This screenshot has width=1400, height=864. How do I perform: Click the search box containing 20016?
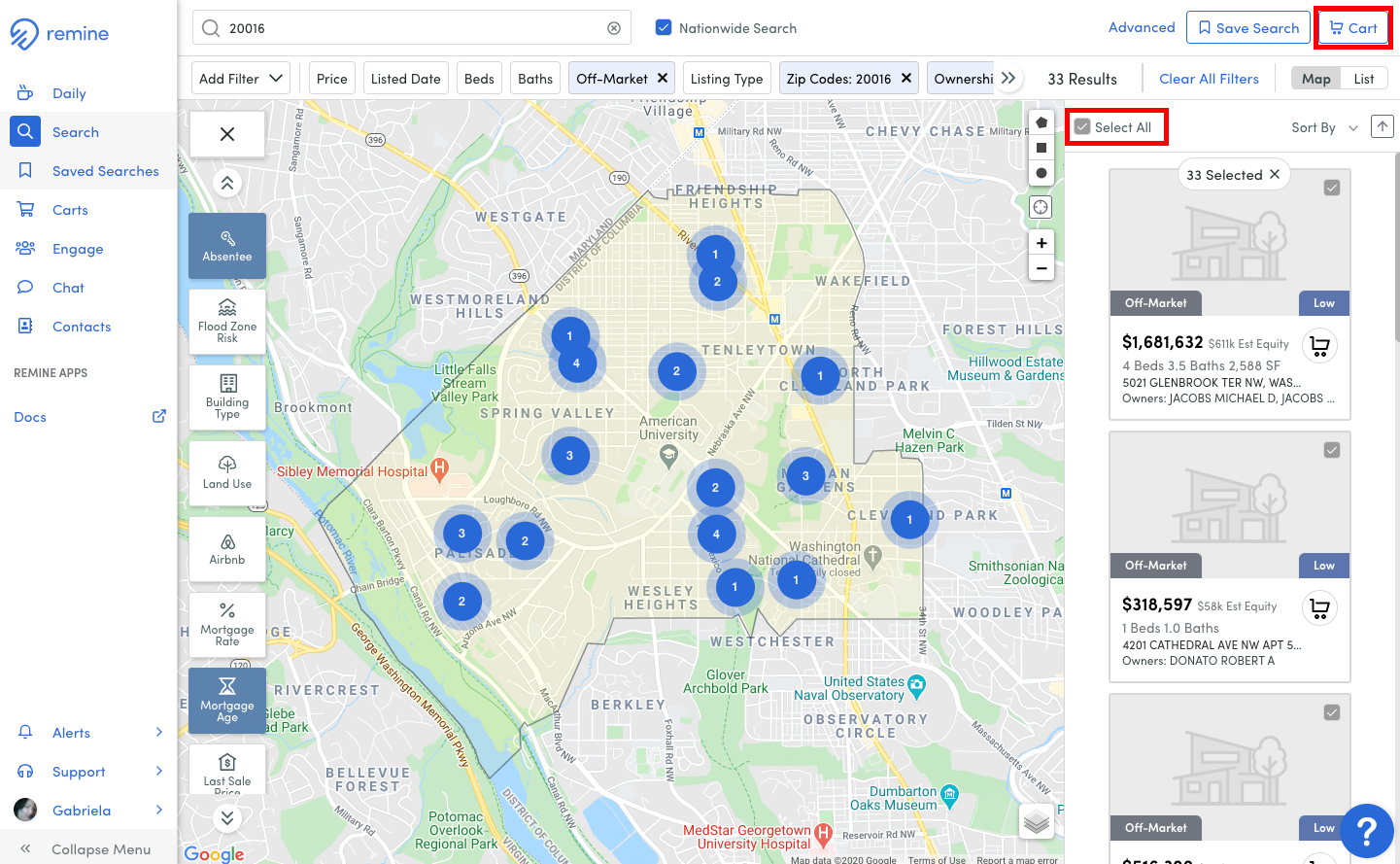(x=412, y=28)
